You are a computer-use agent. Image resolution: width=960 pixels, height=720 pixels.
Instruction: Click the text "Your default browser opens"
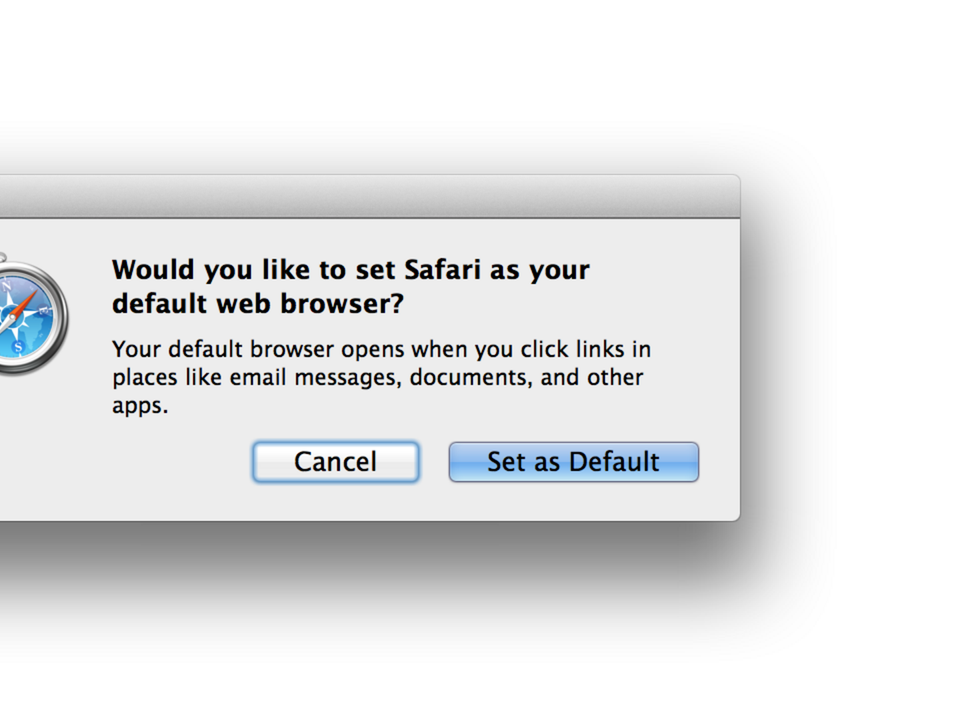pyautogui.click(x=239, y=350)
